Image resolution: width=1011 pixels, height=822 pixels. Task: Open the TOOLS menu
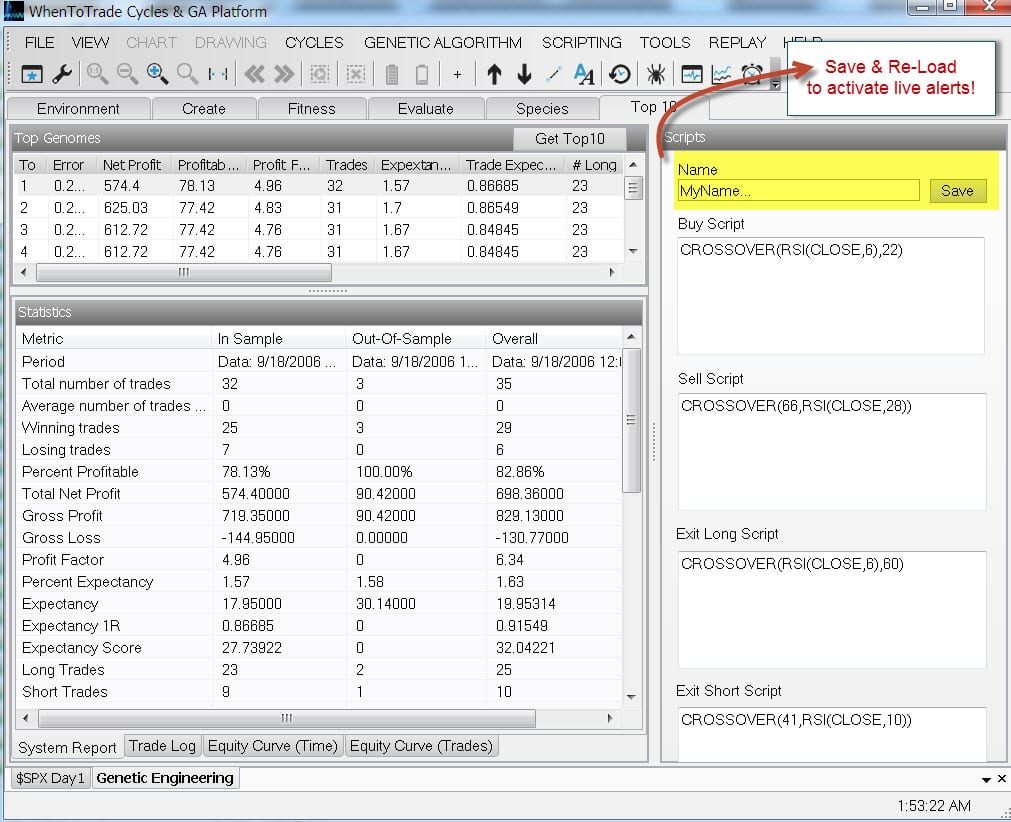tap(665, 43)
